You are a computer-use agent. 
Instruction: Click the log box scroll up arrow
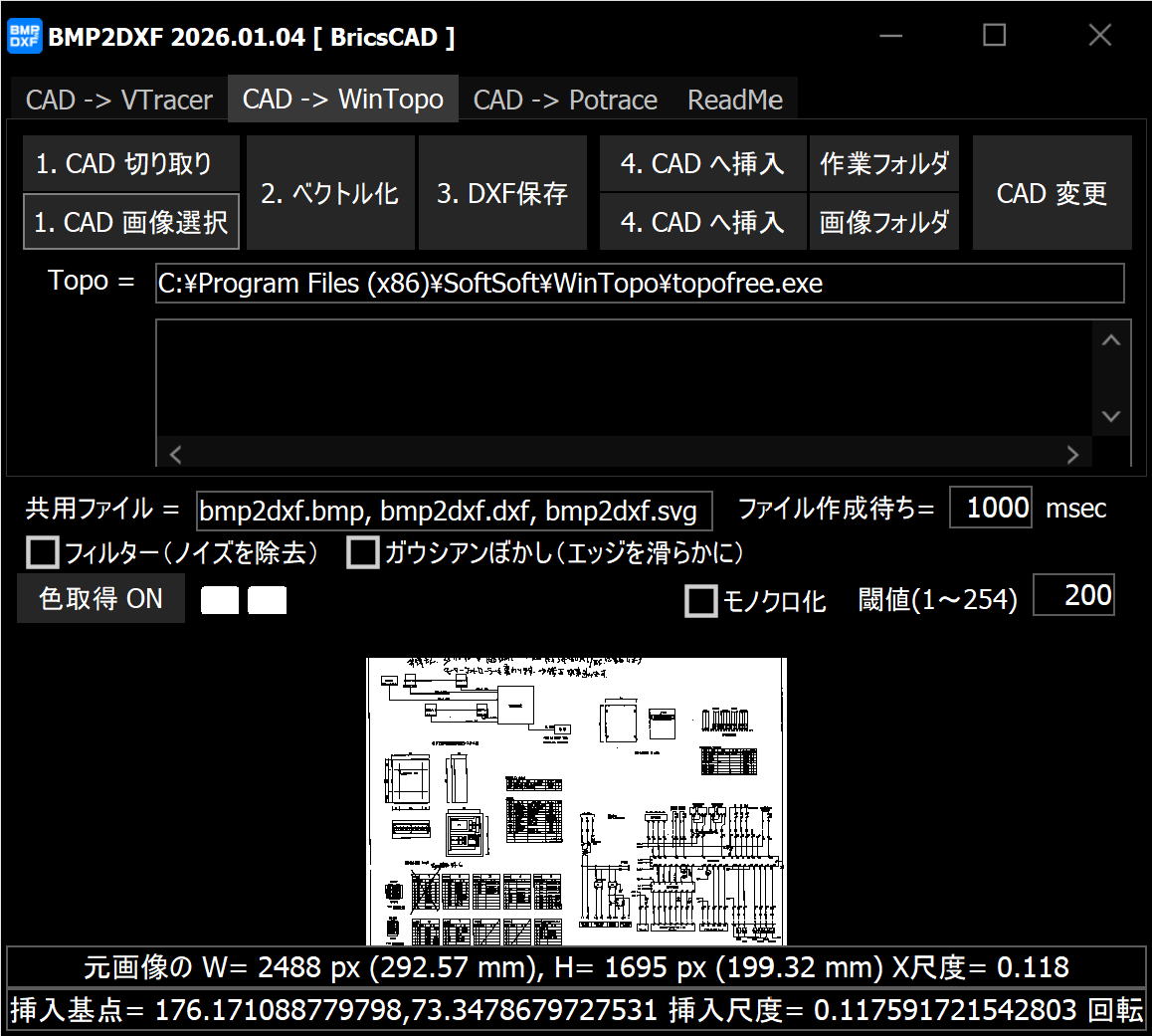(x=1111, y=340)
